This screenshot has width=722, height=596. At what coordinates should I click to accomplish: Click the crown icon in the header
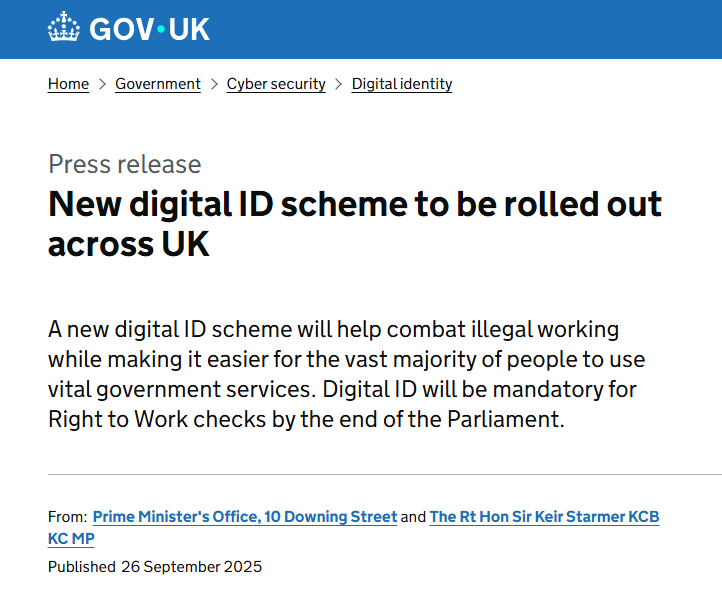click(x=64, y=28)
